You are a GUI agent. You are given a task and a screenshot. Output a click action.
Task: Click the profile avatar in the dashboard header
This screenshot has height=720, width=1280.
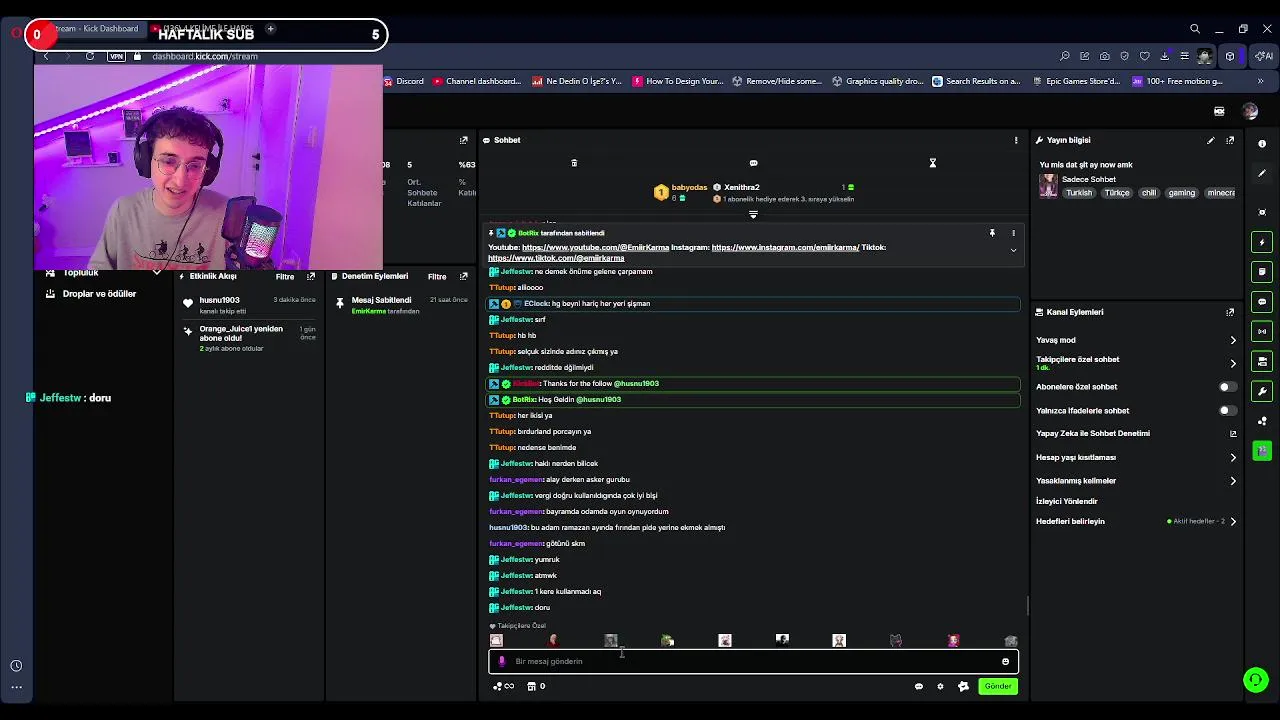(x=1250, y=111)
